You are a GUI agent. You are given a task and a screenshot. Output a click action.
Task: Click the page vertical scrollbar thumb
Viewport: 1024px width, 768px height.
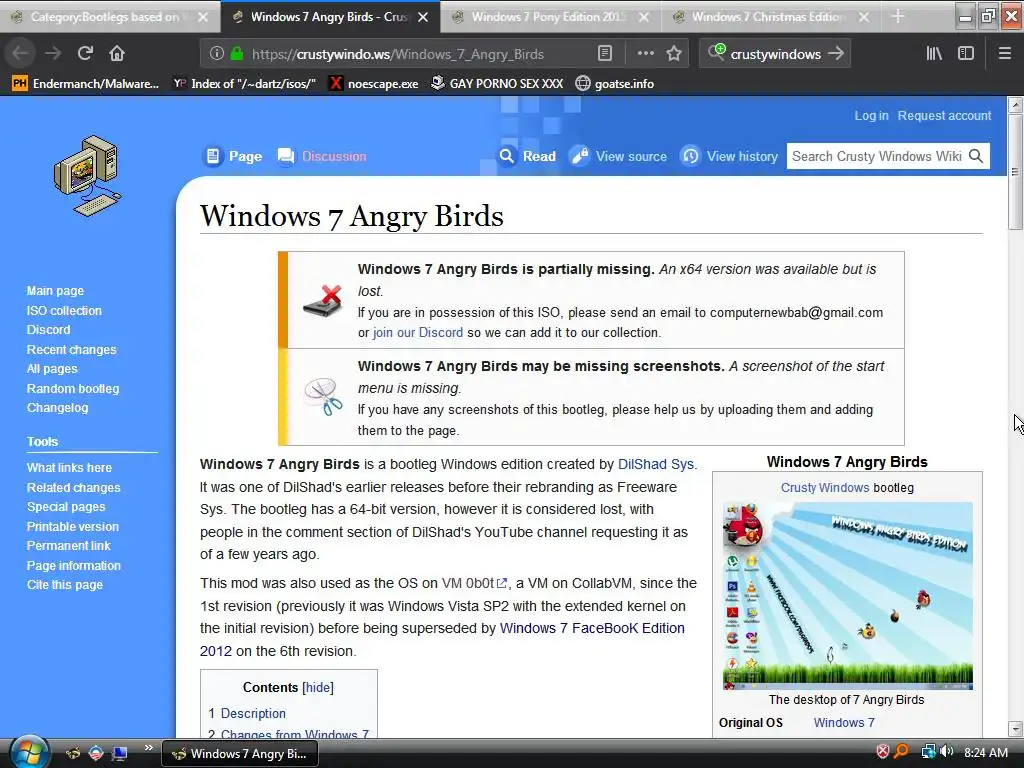pos(1015,171)
